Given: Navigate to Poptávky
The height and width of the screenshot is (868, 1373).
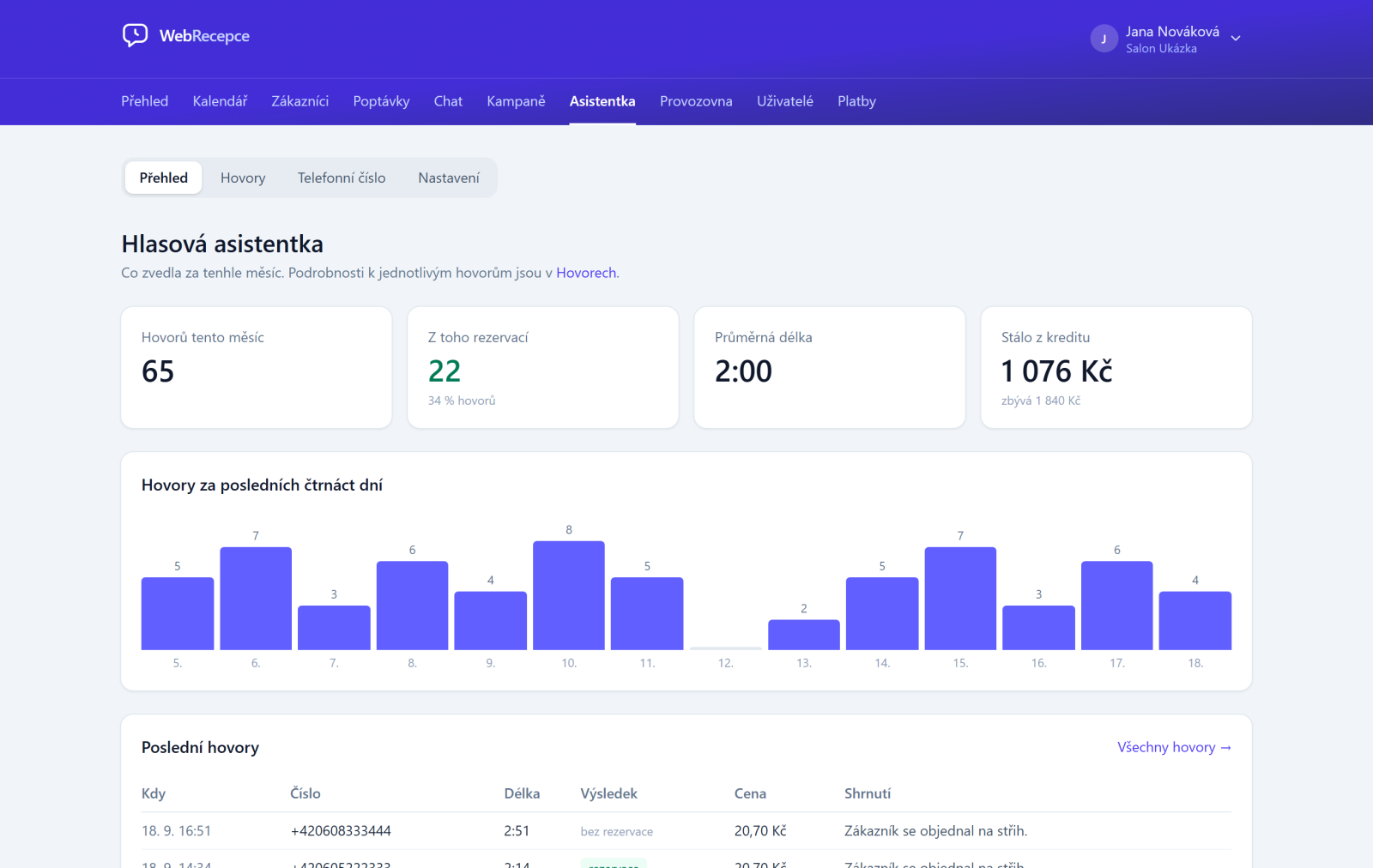Looking at the screenshot, I should (x=381, y=101).
